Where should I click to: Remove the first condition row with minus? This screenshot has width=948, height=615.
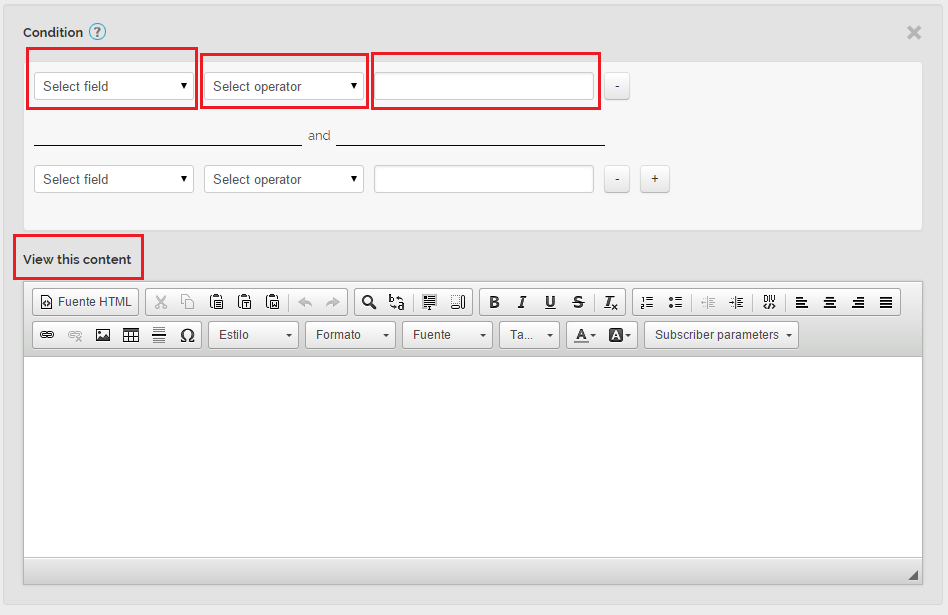click(617, 86)
